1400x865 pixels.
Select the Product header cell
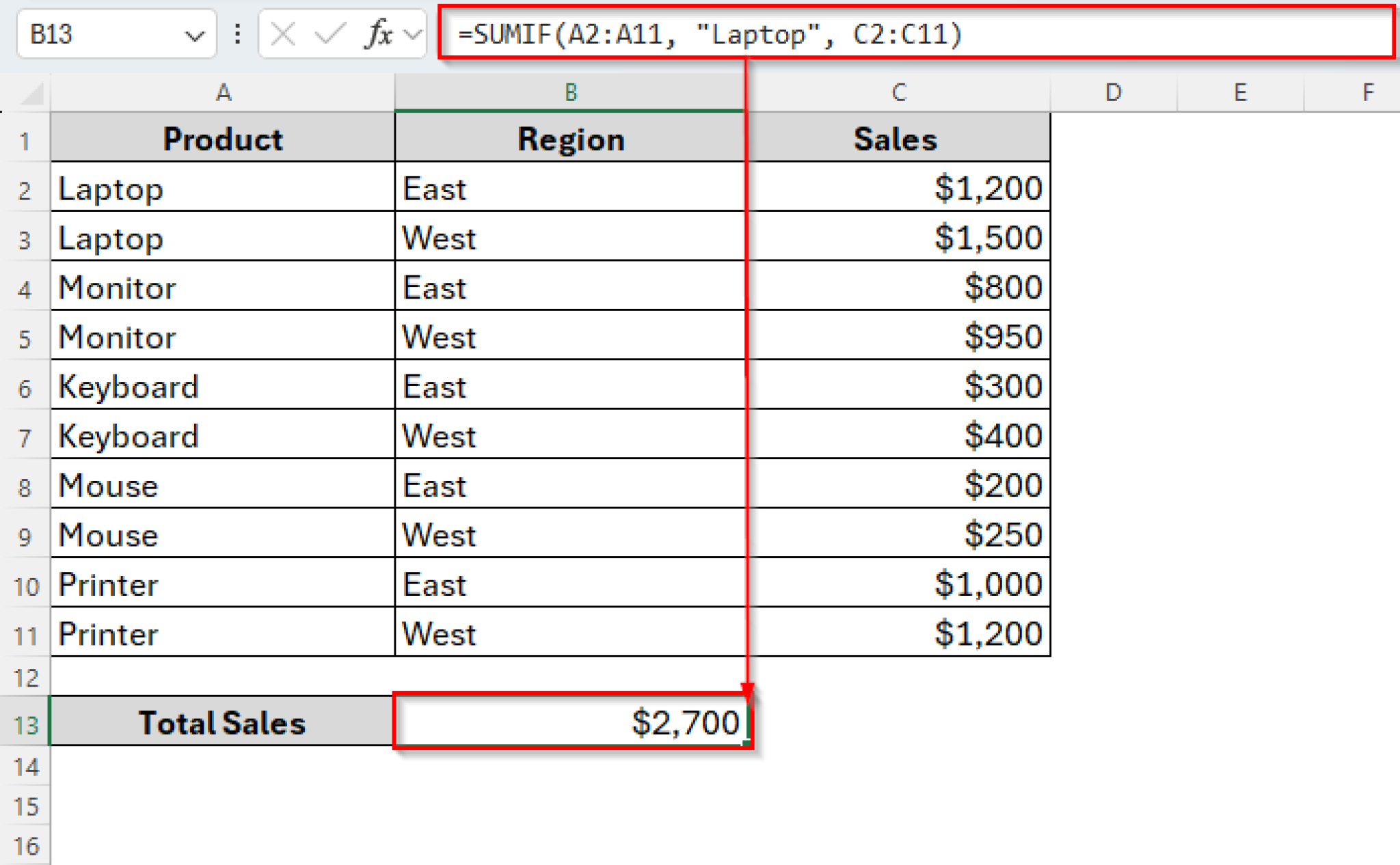[x=223, y=139]
